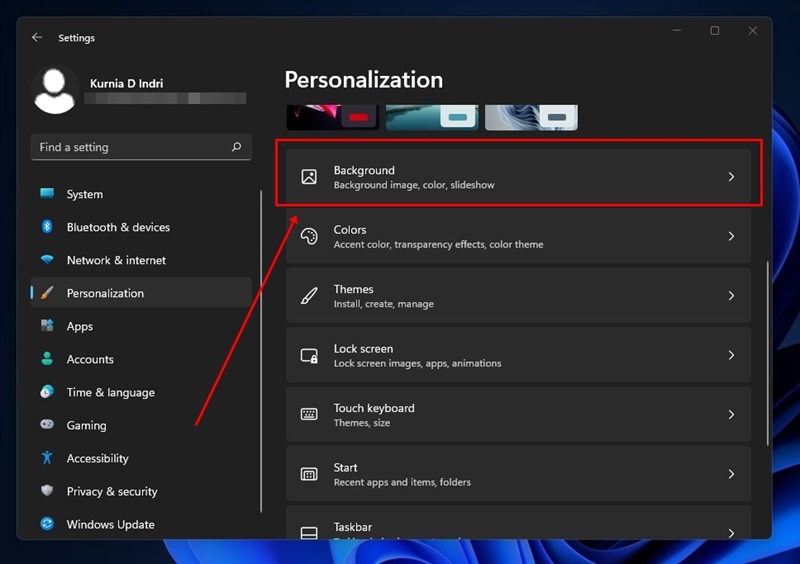Open Lock screen images settings
The height and width of the screenshot is (564, 800).
tap(518, 355)
